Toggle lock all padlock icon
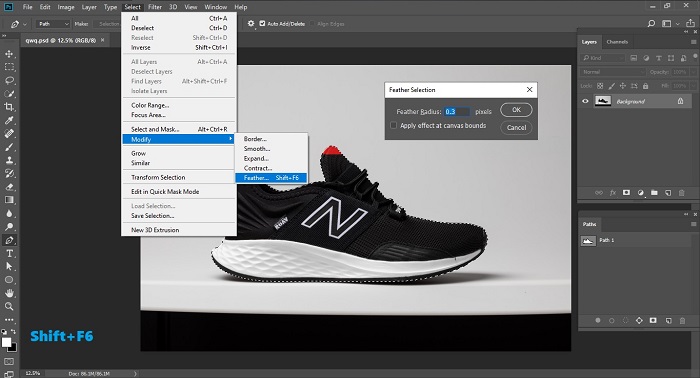 pyautogui.click(x=646, y=86)
